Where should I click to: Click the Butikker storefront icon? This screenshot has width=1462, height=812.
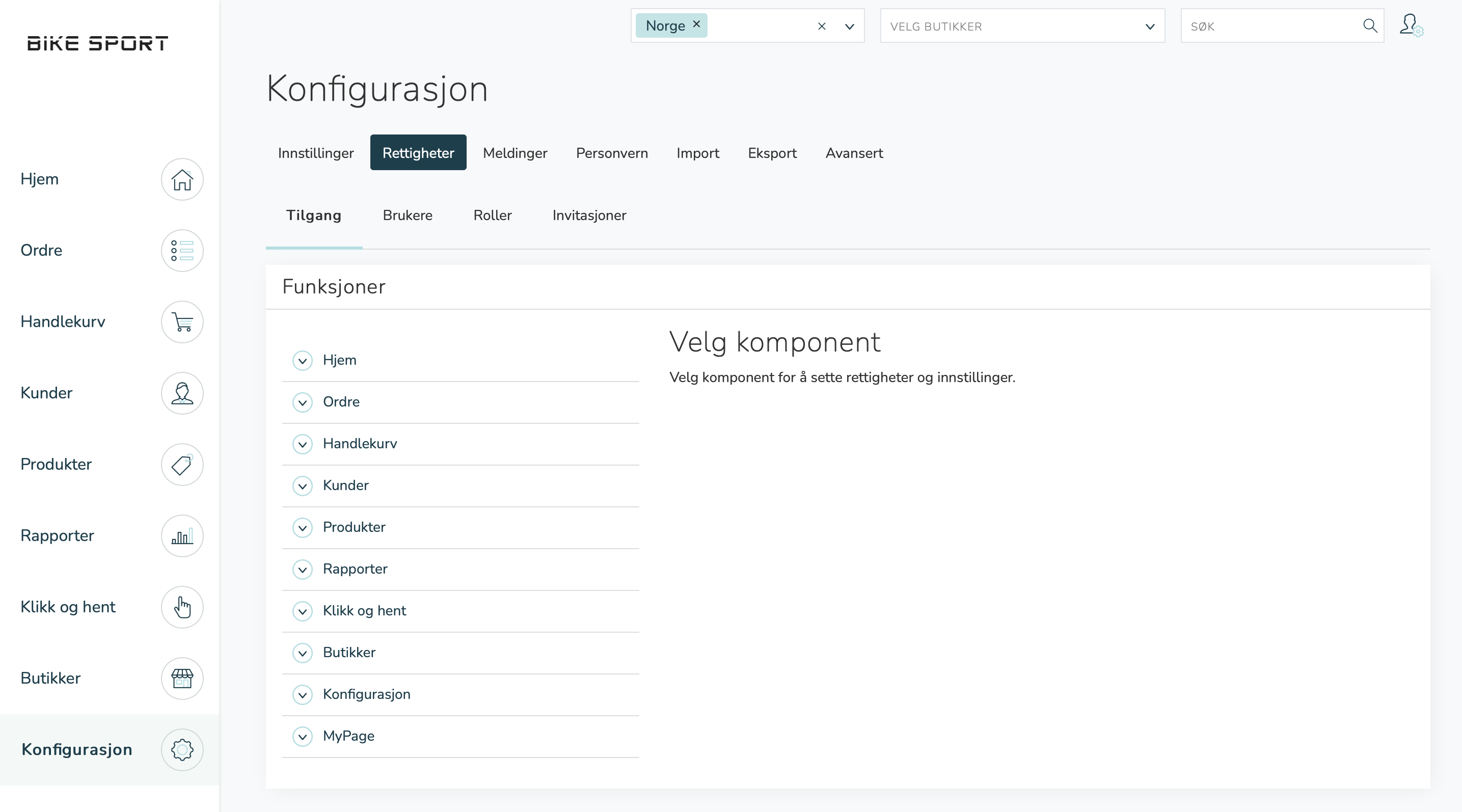pos(182,678)
